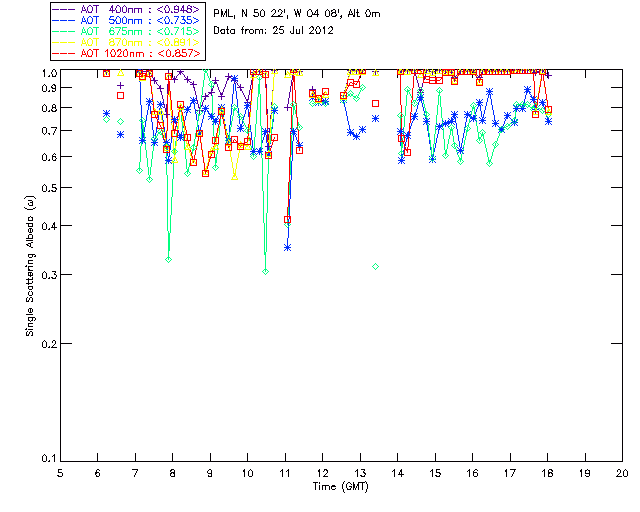The image size is (640, 512).
Task: Click the y-axis tick label 1.0
Action: (45, 73)
